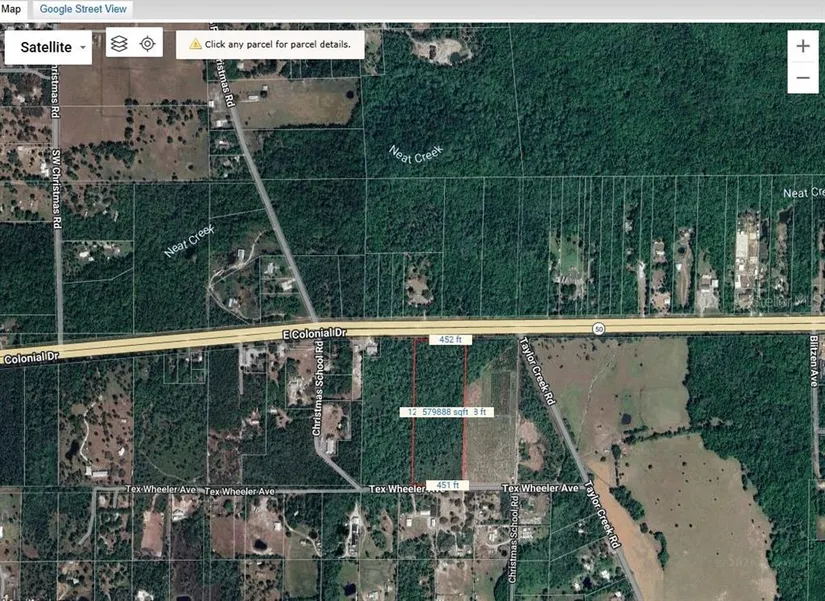The width and height of the screenshot is (825, 601).
Task: Click the 451 ft parcel dimension label
Action: tap(447, 486)
